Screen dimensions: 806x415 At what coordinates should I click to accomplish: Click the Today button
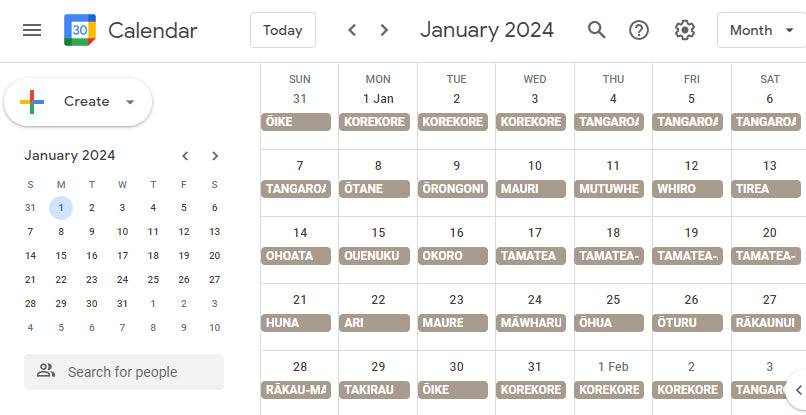(283, 30)
